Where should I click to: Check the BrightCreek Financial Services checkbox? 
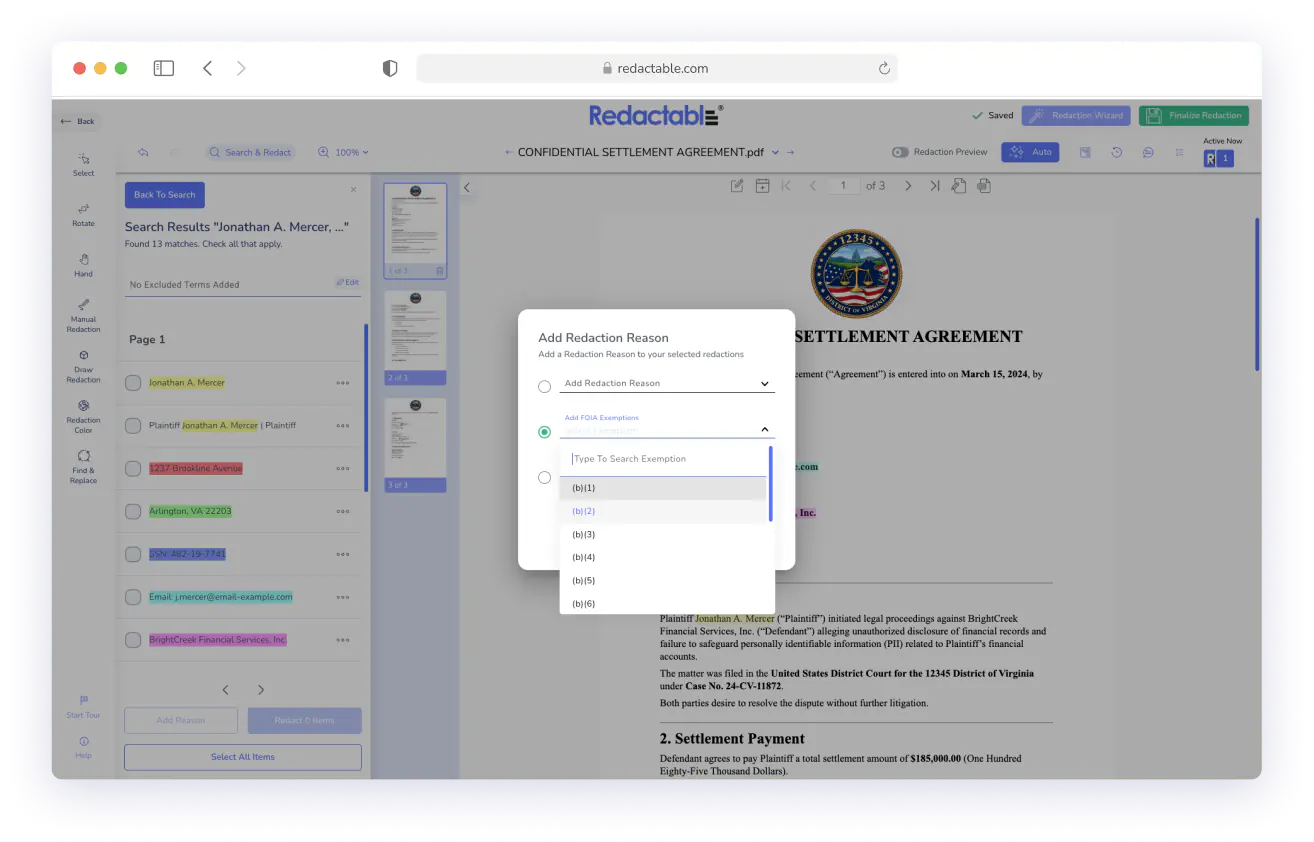tap(133, 640)
